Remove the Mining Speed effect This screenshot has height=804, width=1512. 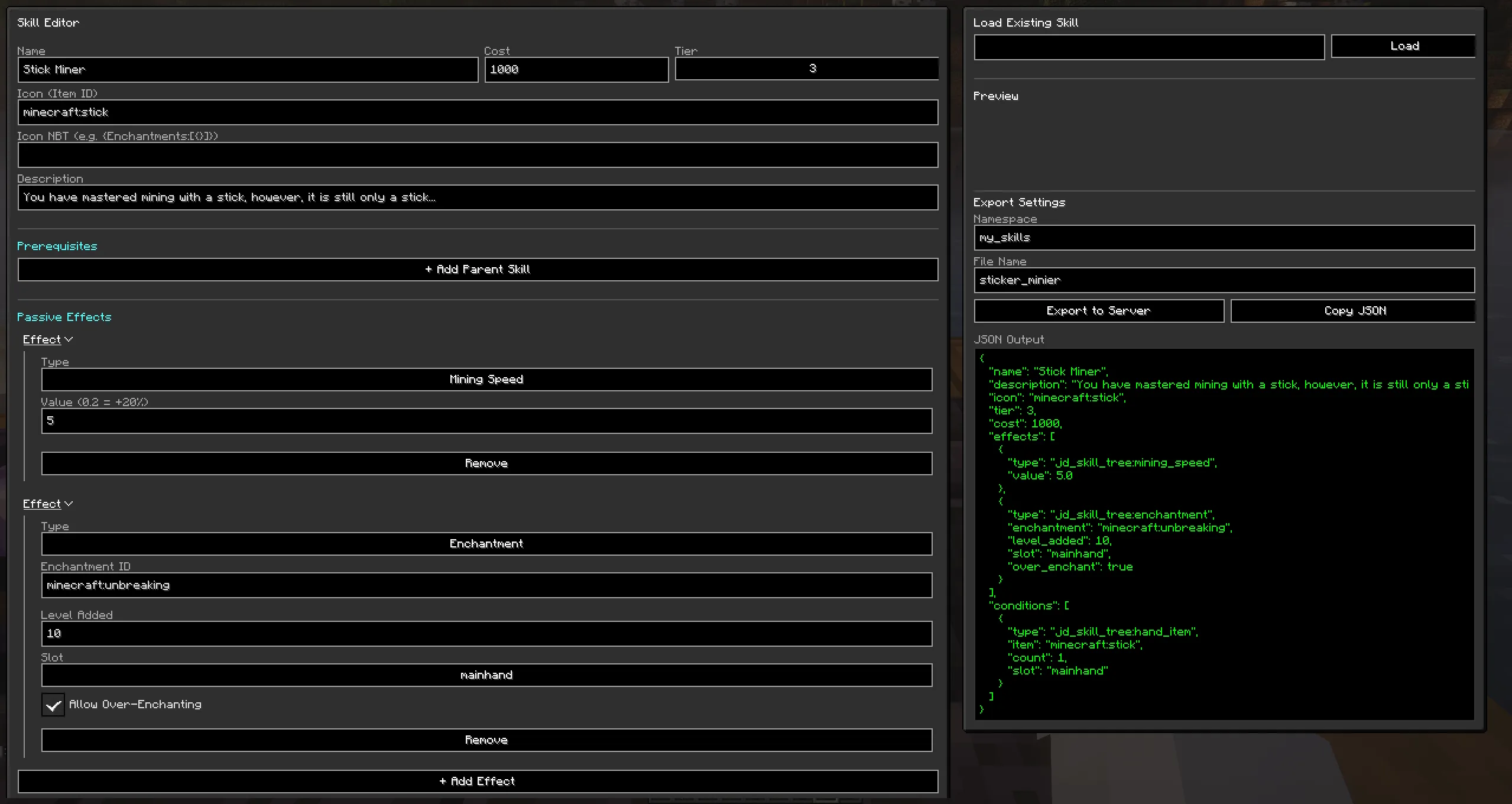coord(486,463)
